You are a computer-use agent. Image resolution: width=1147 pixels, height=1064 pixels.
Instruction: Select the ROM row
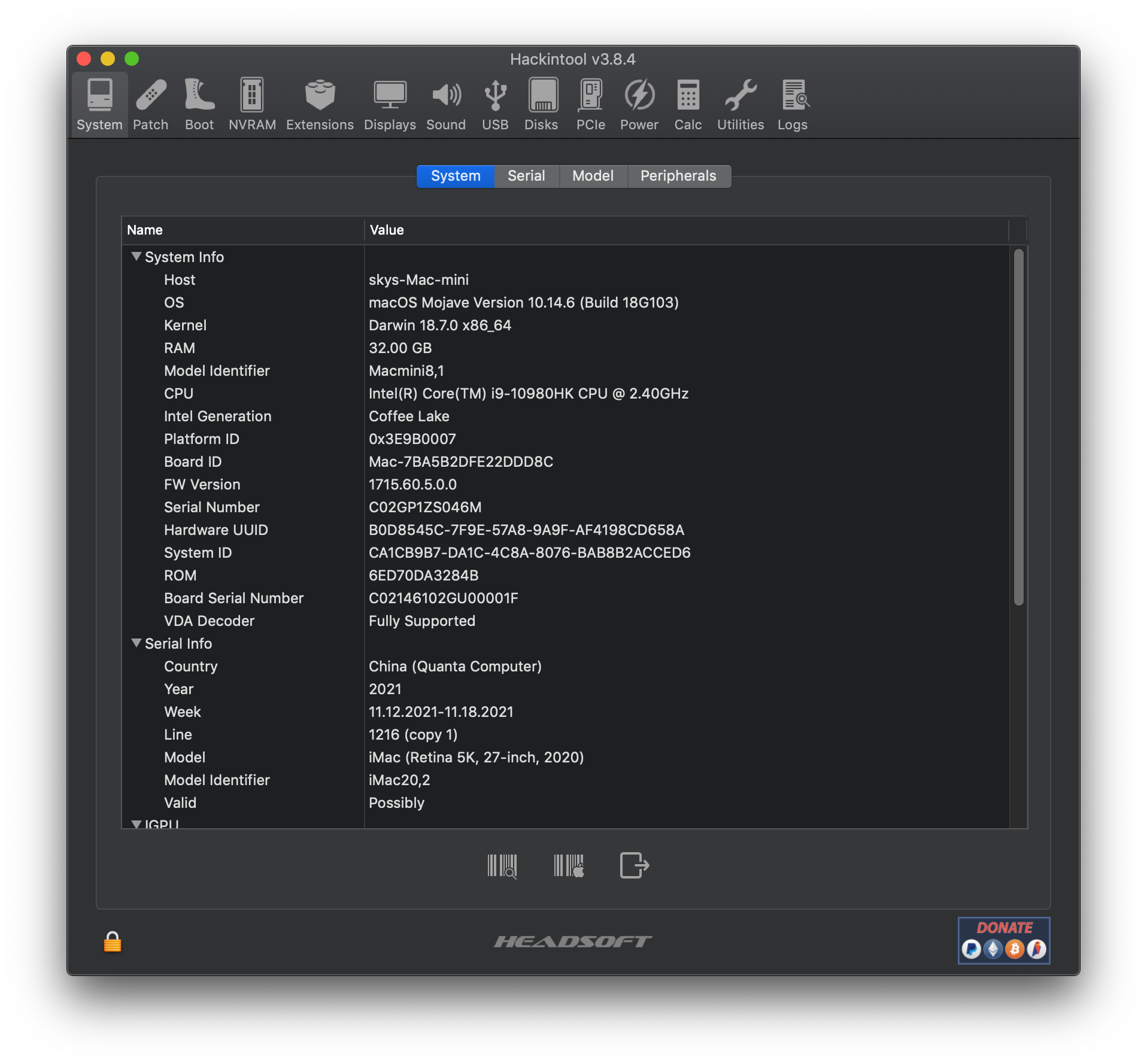tap(566, 576)
